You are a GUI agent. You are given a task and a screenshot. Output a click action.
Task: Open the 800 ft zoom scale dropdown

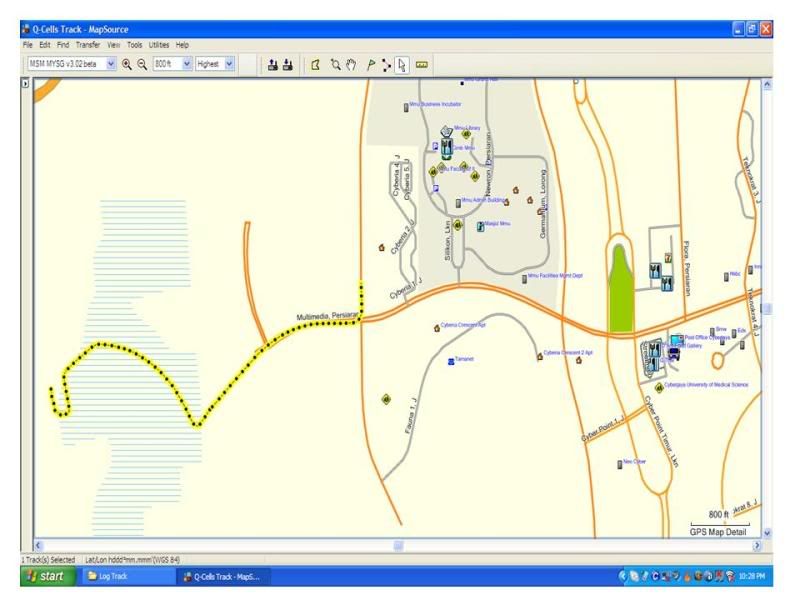(187, 64)
